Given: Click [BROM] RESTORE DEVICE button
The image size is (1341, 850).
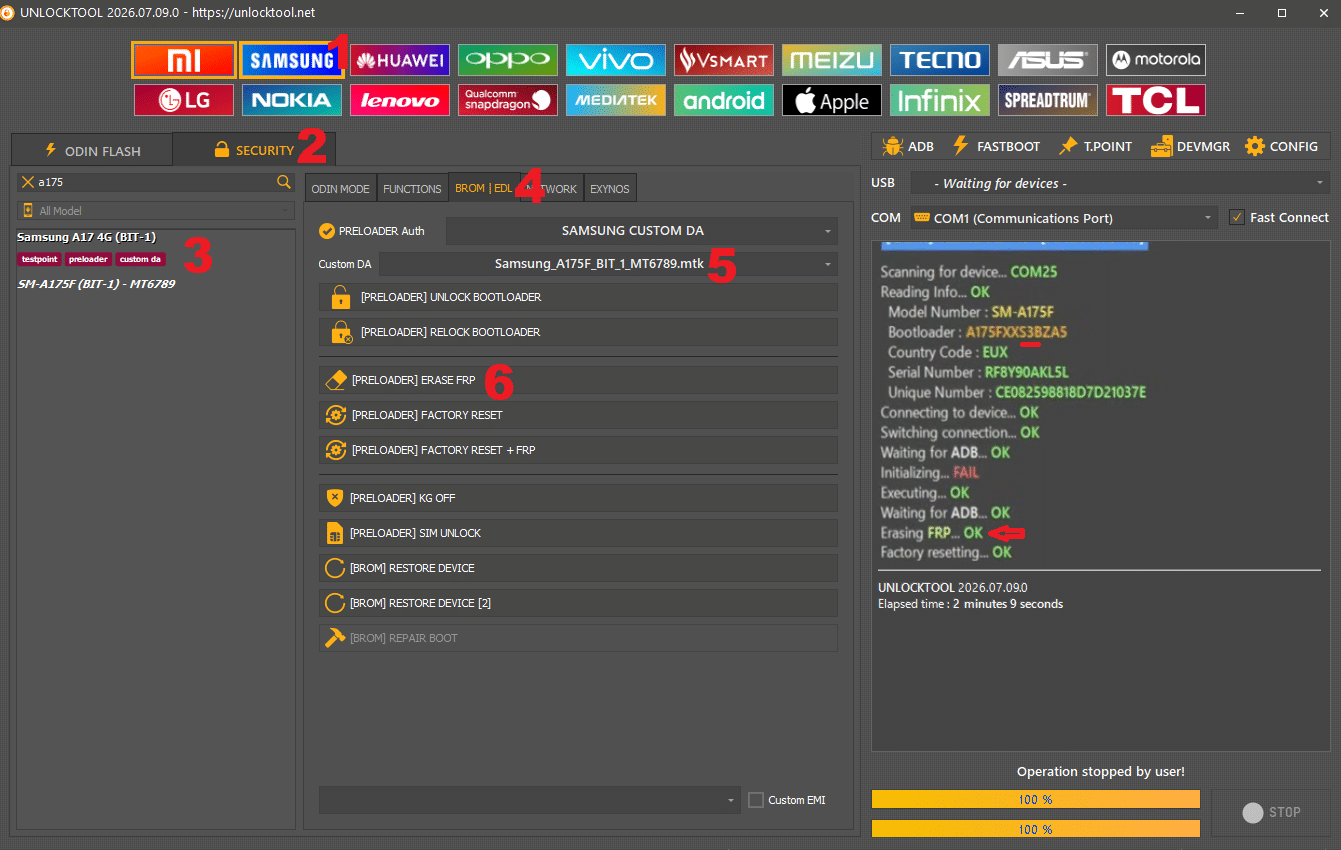Looking at the screenshot, I should [x=578, y=568].
